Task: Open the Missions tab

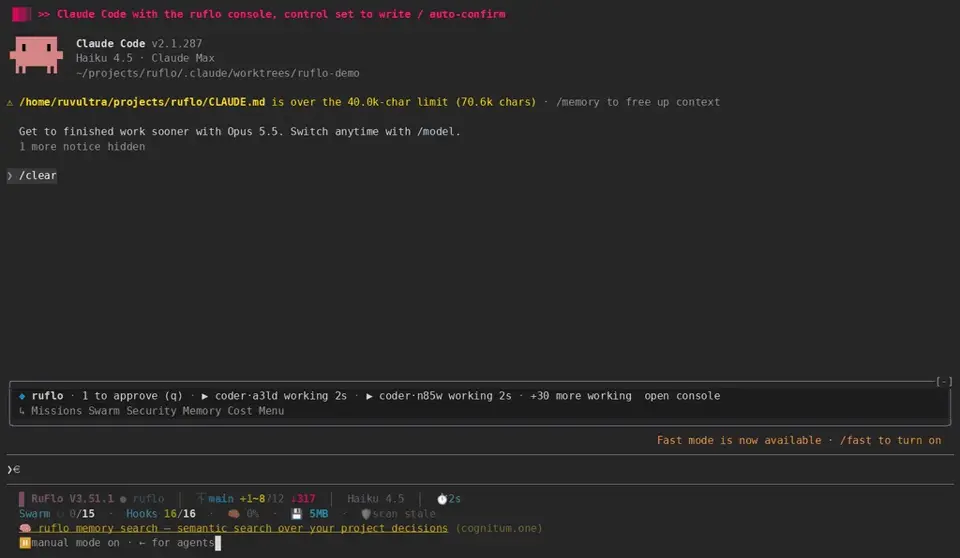Action: coord(56,411)
